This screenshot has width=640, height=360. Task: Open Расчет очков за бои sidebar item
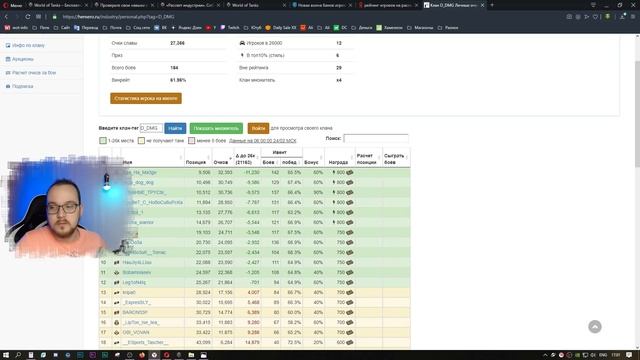pyautogui.click(x=31, y=73)
